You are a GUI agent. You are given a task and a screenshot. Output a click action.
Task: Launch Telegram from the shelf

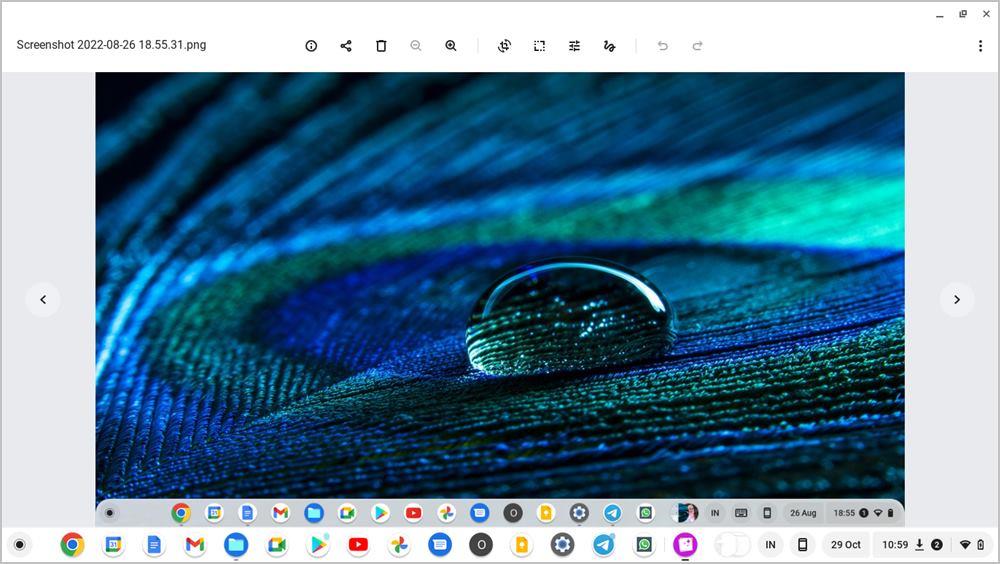603,545
